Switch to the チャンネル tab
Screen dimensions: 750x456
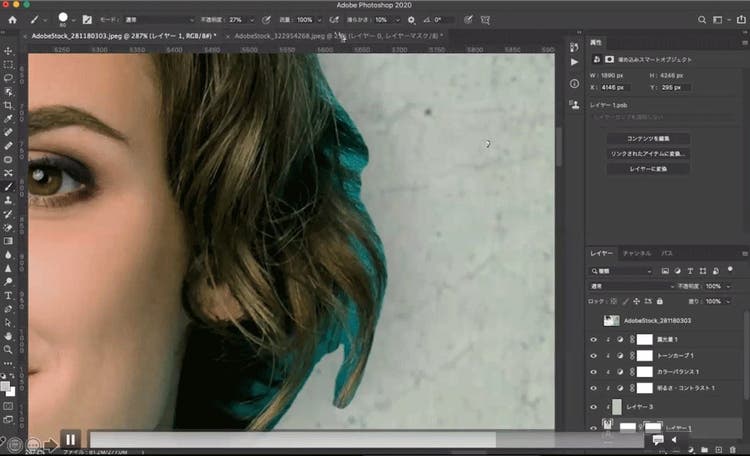pos(636,254)
